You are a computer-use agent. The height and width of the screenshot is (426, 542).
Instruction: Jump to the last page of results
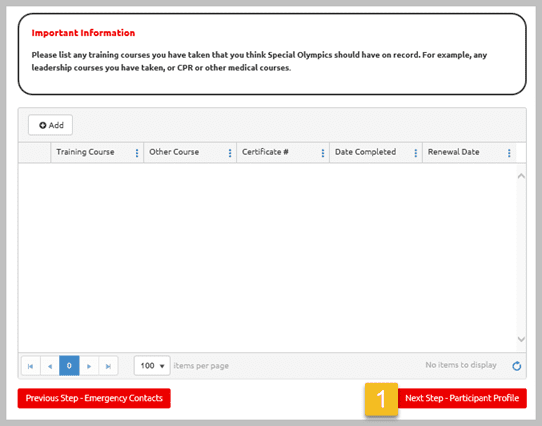pos(108,366)
